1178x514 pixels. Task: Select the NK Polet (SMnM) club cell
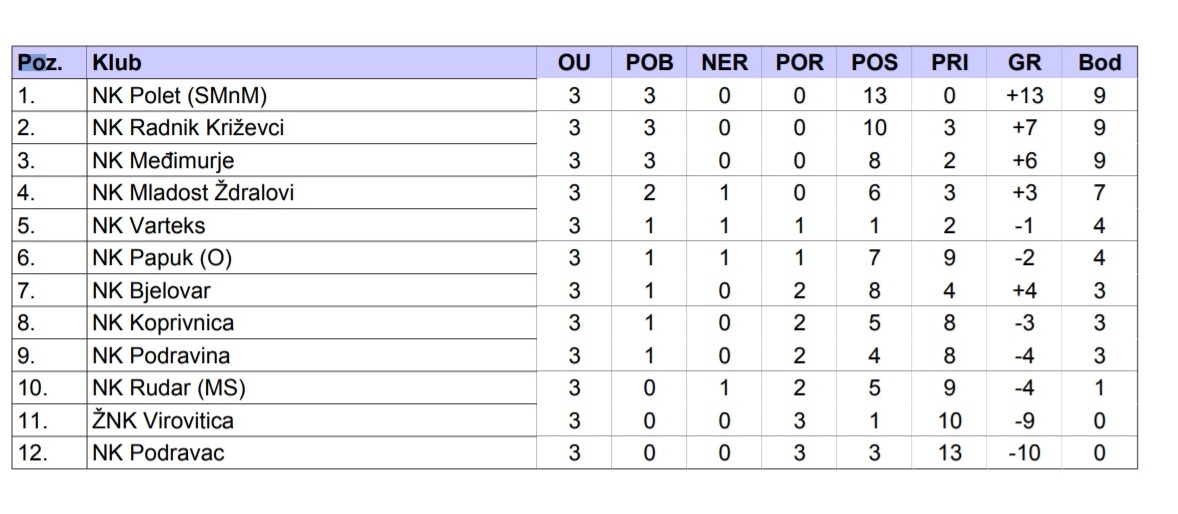pyautogui.click(x=180, y=96)
